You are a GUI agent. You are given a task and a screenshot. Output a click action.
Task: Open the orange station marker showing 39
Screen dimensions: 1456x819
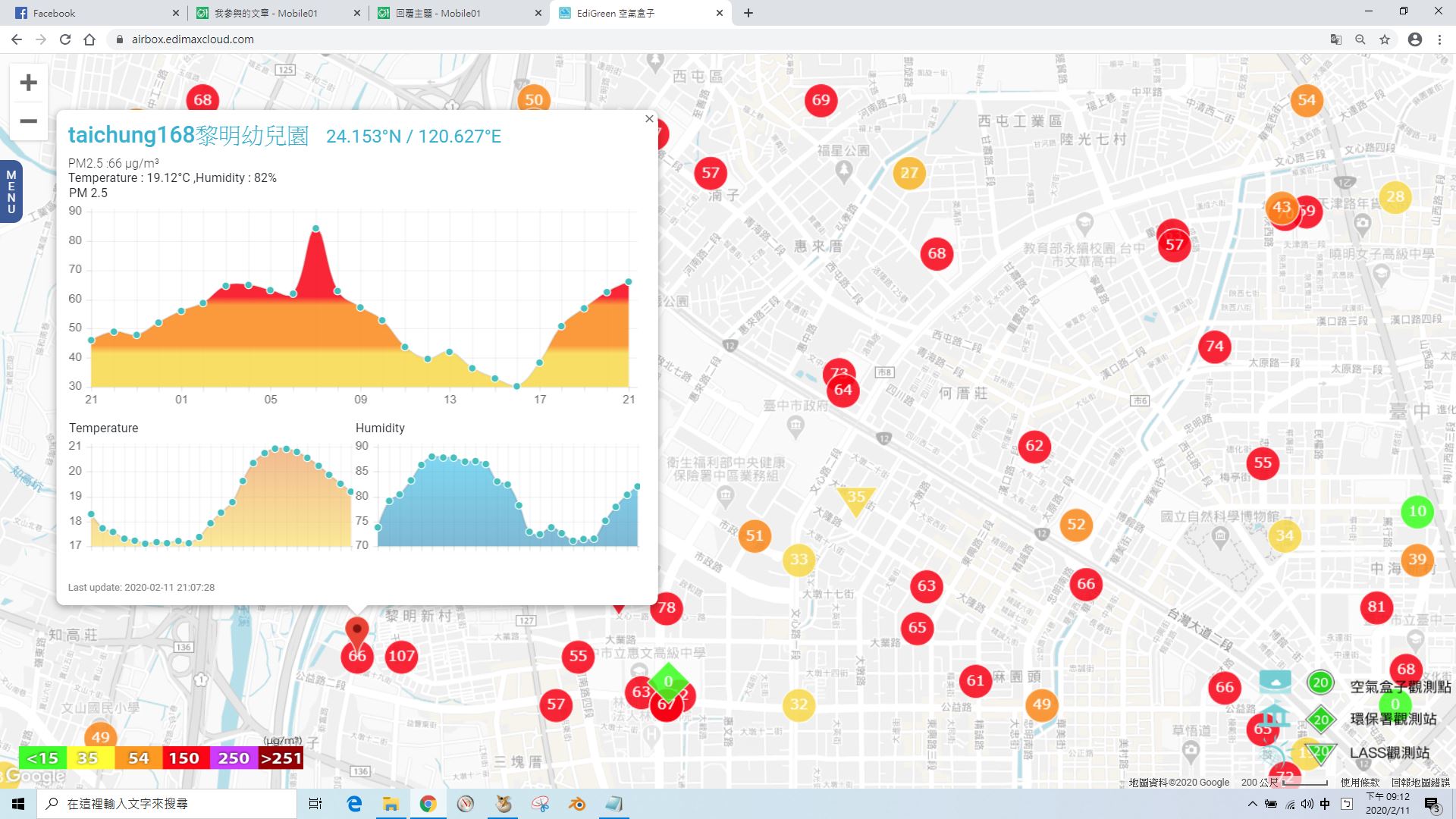click(1417, 560)
